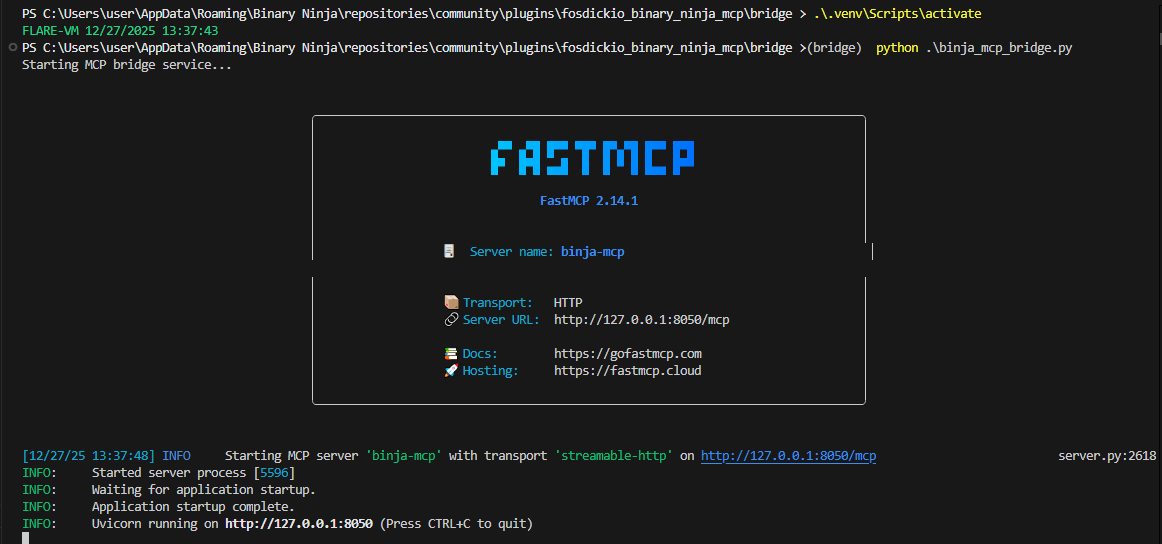Screen dimensions: 1162x544
Task: Click the binja-mcp server name in banner
Action: click(592, 252)
